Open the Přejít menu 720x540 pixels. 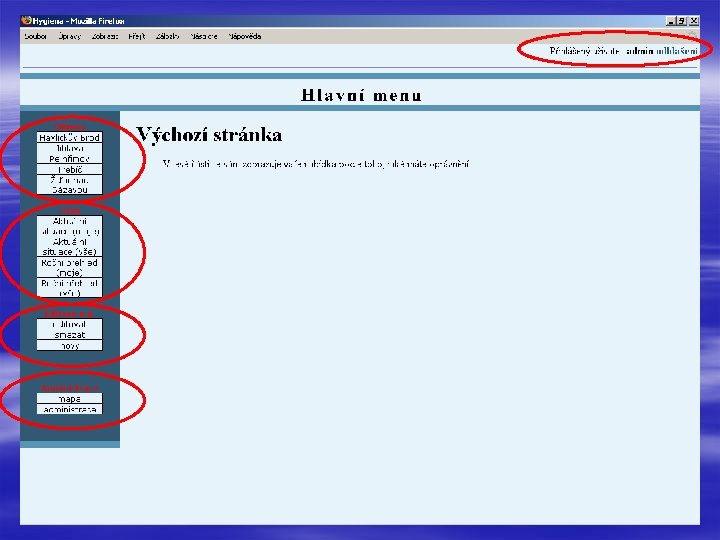coord(136,36)
